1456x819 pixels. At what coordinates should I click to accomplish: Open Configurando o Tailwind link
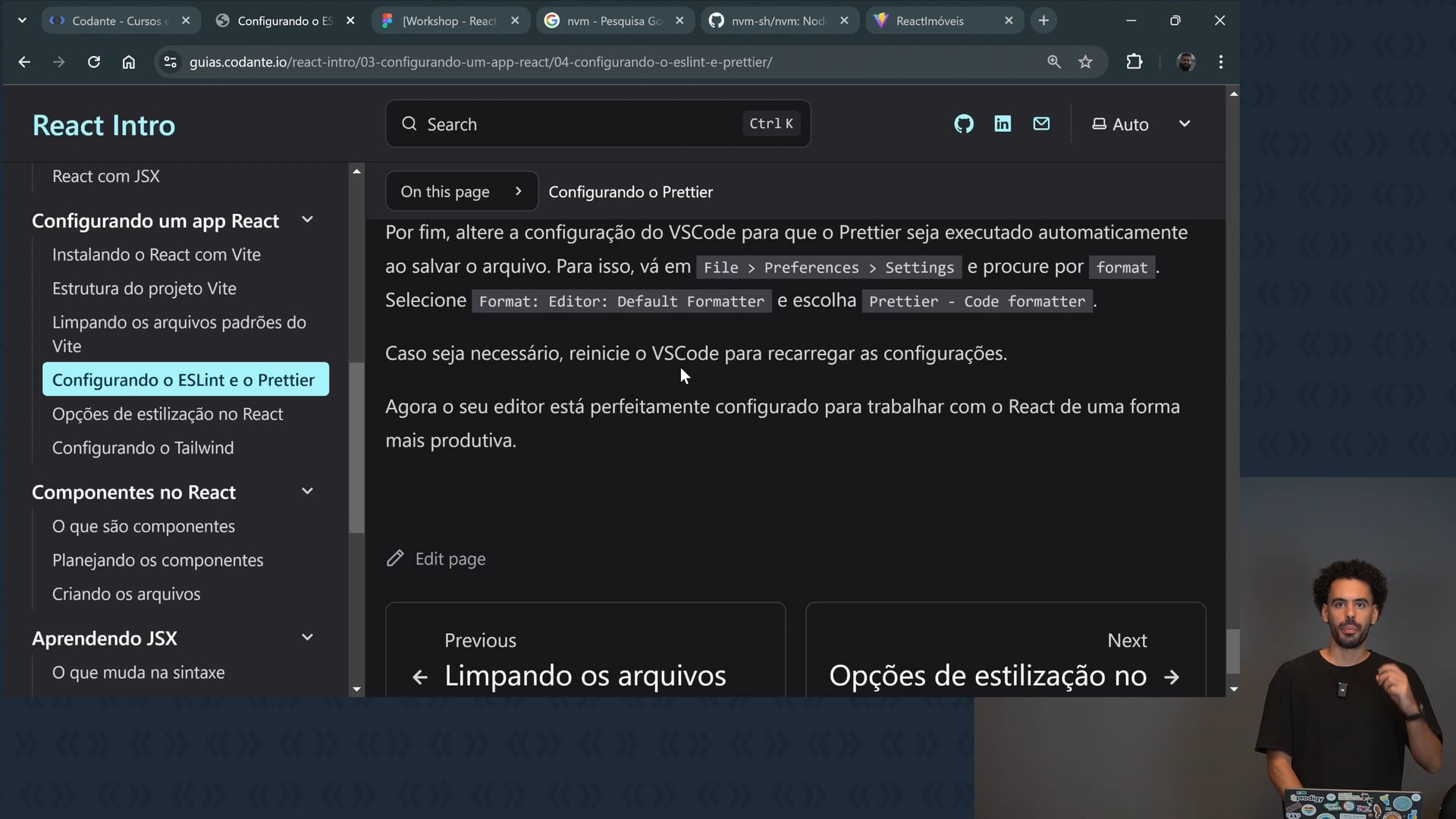coord(143,448)
